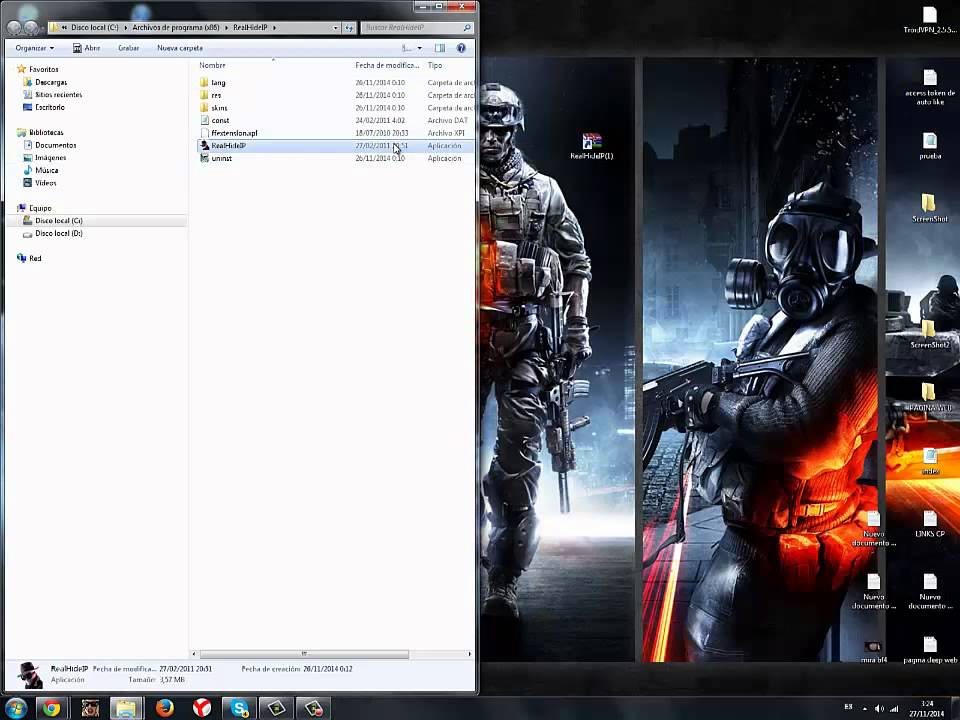Select Disco local (D:) in the sidebar
This screenshot has height=720, width=960.
[59, 233]
